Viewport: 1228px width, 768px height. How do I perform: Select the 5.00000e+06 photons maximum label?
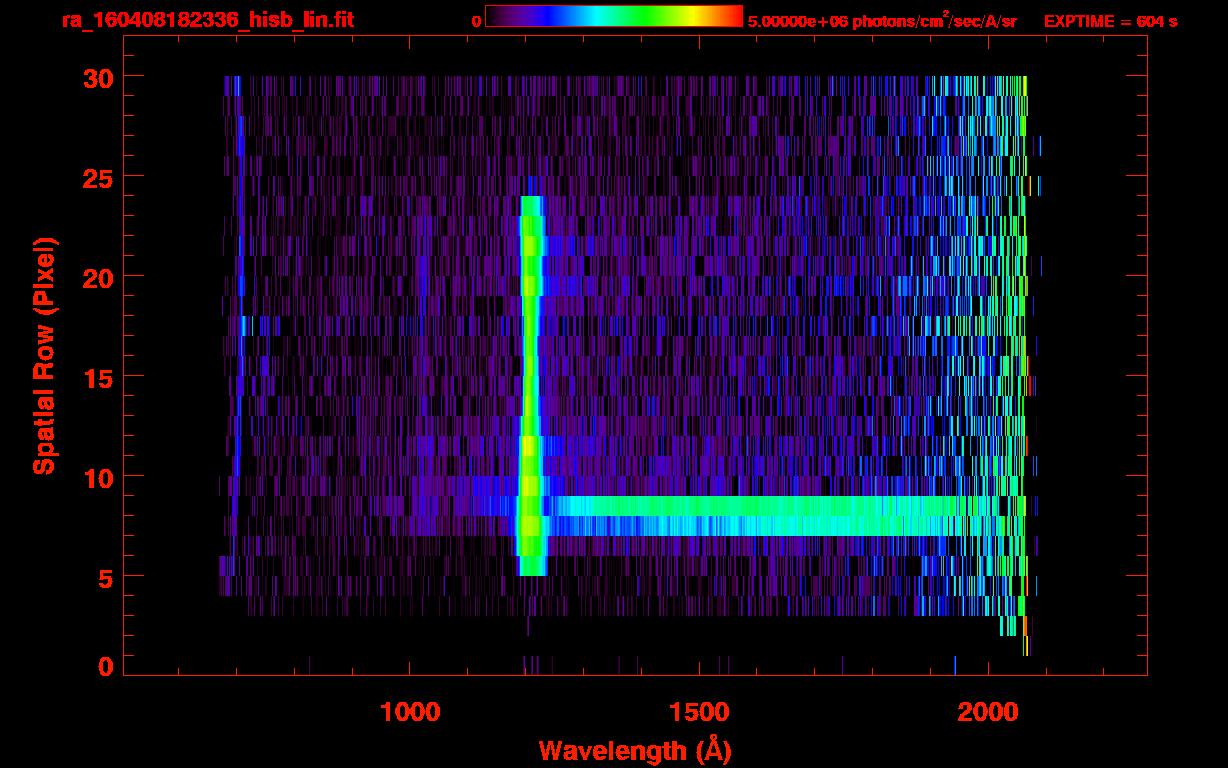coord(881,21)
